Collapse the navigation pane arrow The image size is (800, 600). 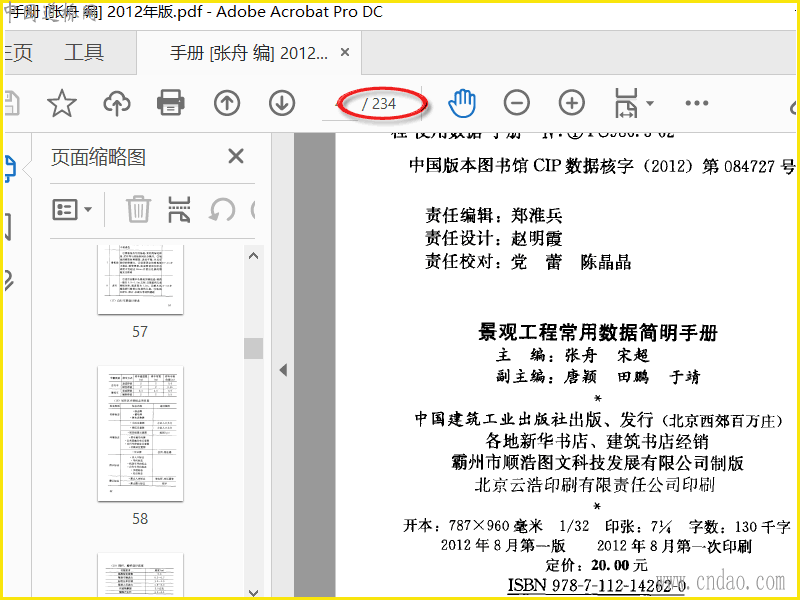283,370
